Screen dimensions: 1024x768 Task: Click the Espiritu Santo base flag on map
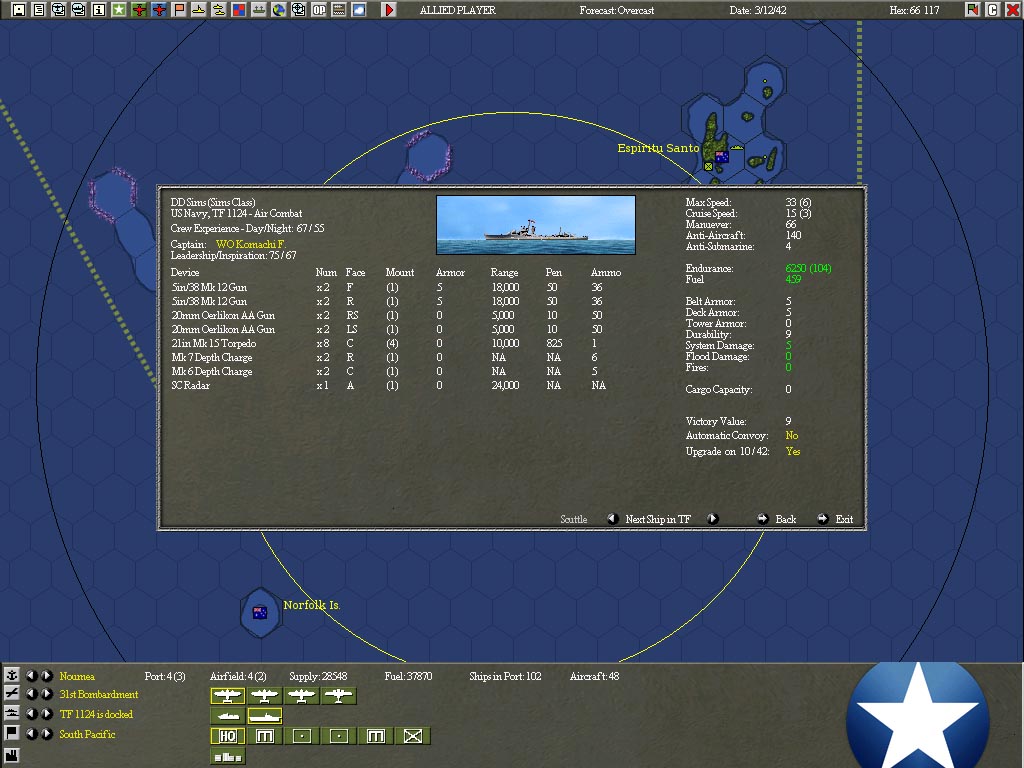point(722,156)
